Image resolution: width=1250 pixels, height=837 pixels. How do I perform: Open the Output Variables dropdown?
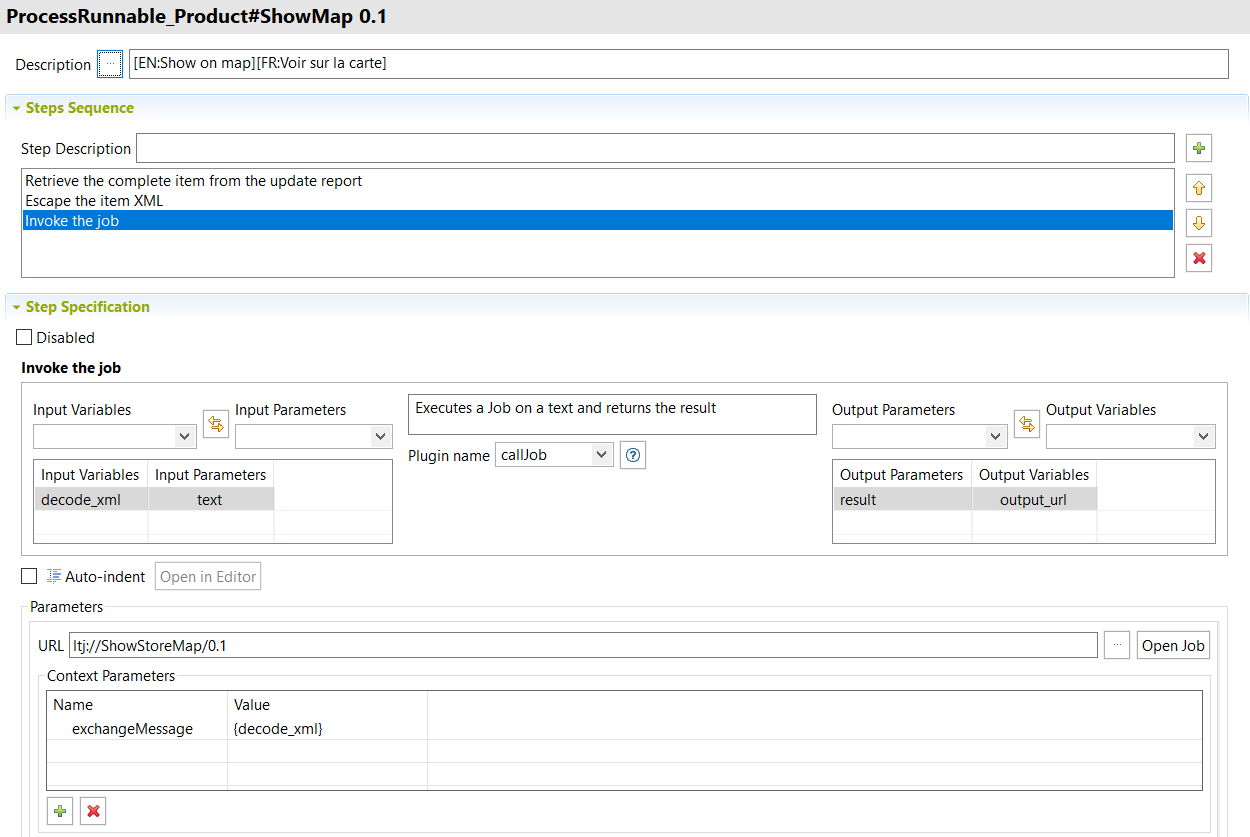tap(1130, 436)
